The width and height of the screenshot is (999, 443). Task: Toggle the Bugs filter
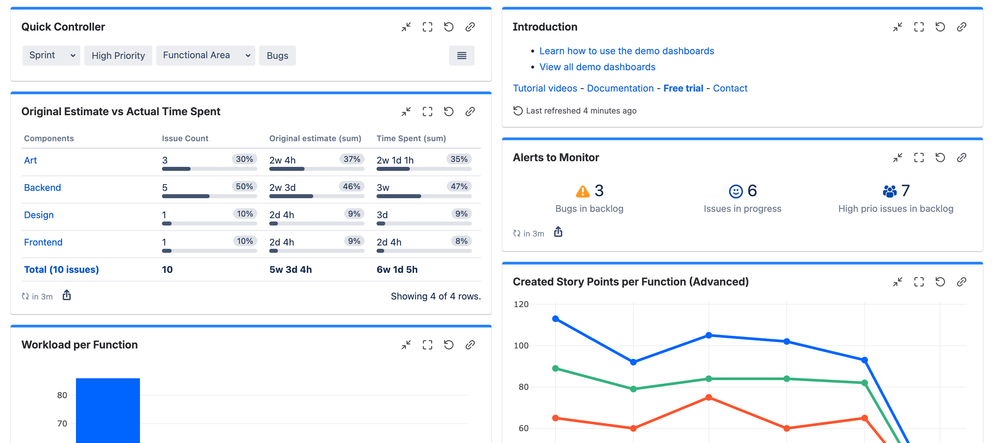tap(277, 56)
